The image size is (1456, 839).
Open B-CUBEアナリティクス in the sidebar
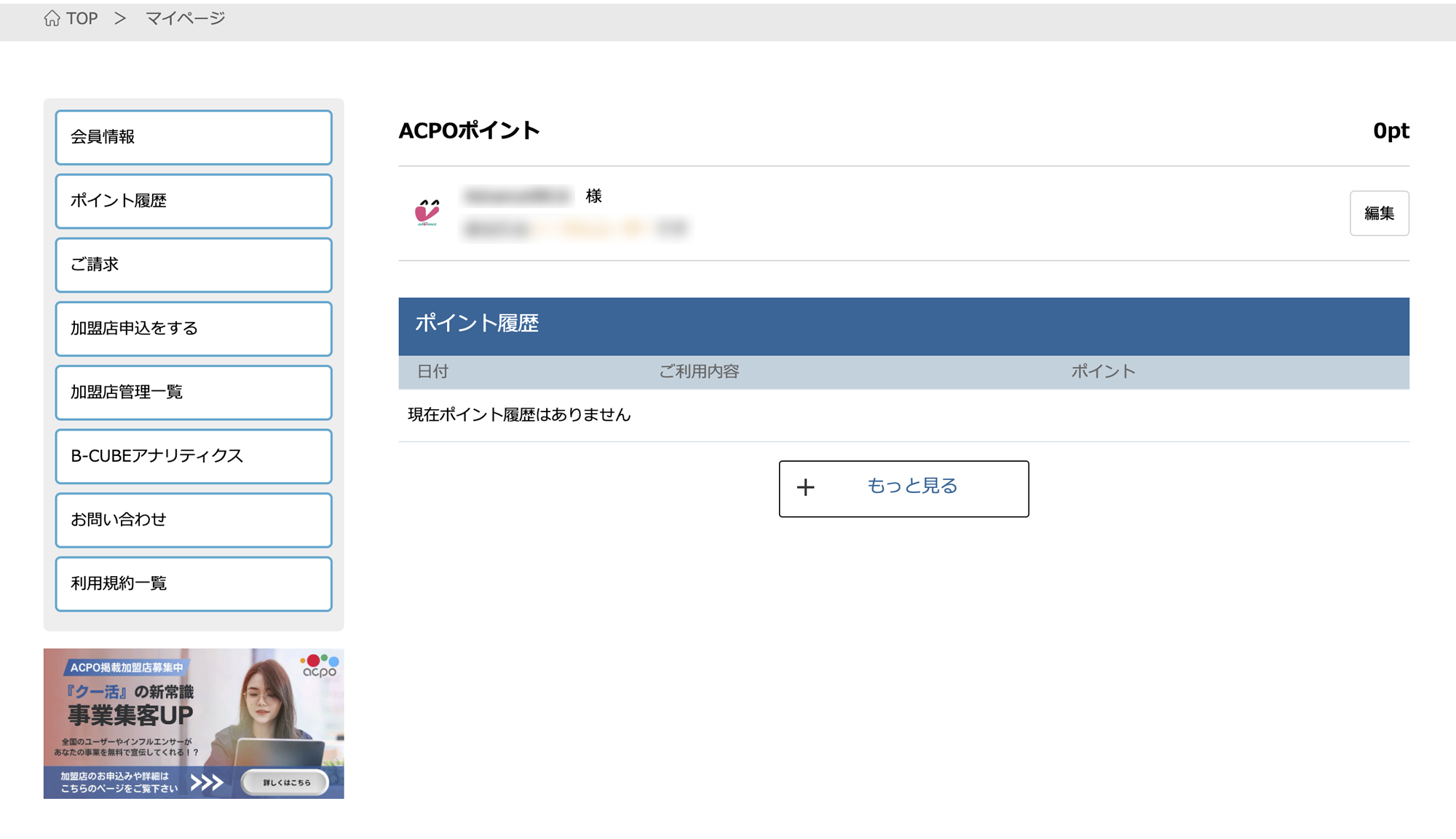pyautogui.click(x=194, y=456)
